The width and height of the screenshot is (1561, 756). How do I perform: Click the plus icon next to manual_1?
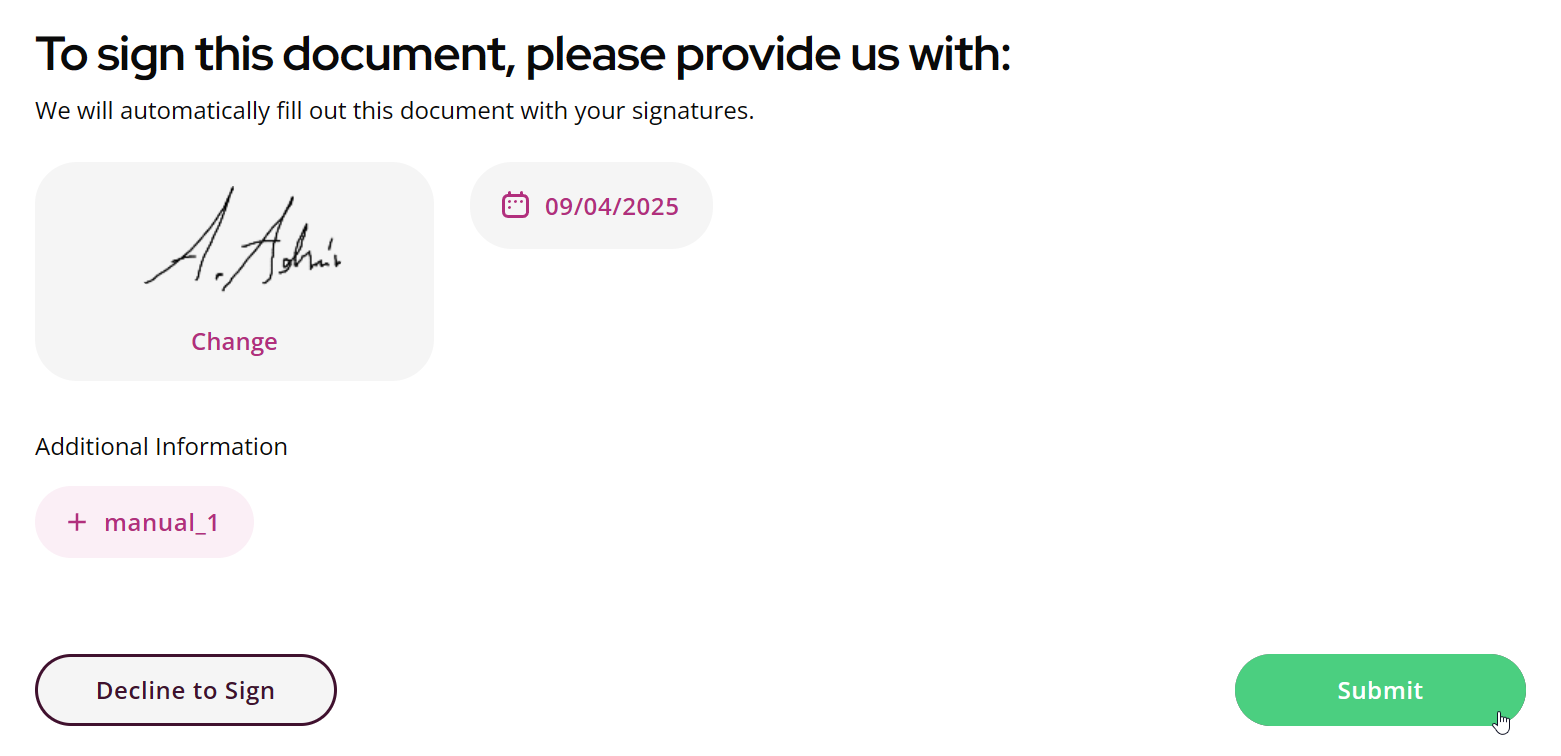click(77, 522)
